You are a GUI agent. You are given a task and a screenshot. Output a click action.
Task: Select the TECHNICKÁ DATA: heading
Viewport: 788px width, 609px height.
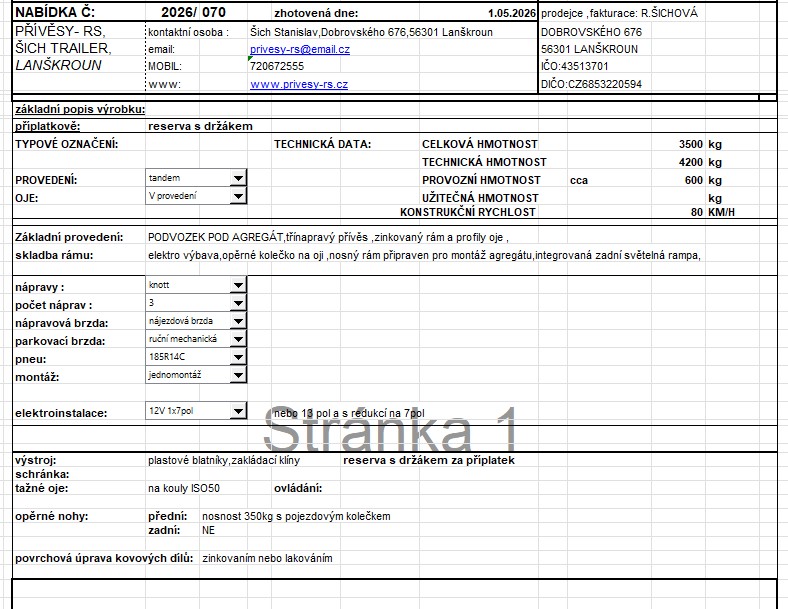click(322, 144)
